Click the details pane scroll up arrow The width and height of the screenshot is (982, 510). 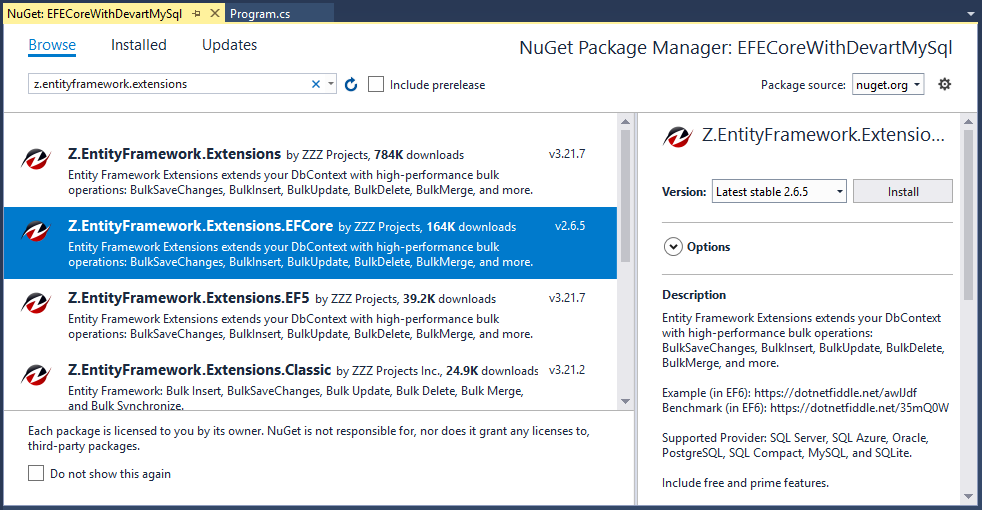(968, 121)
